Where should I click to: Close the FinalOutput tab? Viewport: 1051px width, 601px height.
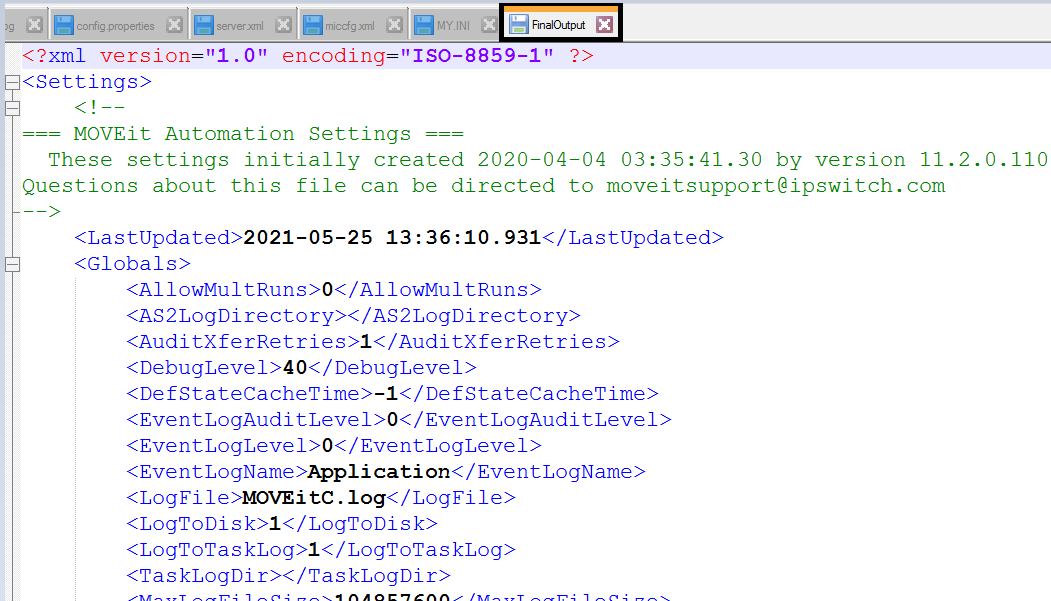click(604, 24)
